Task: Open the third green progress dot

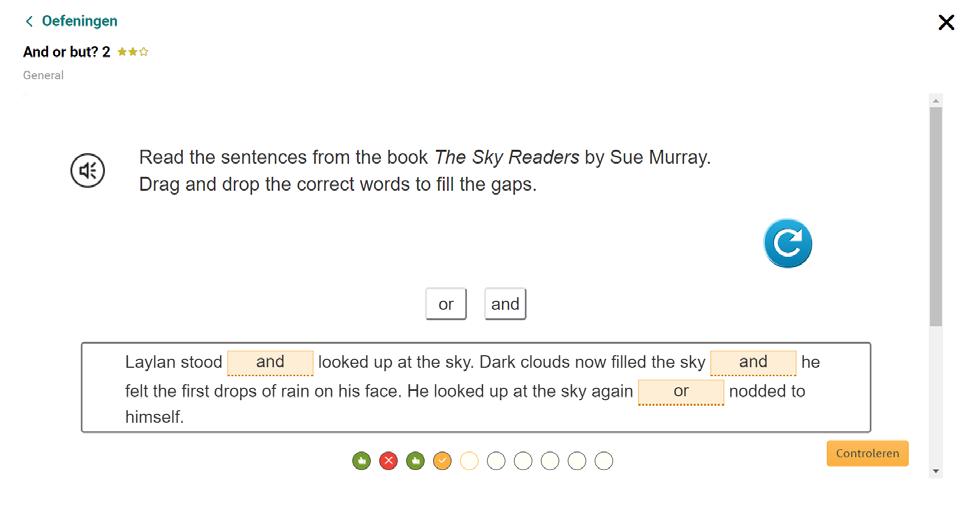Action: click(x=415, y=461)
